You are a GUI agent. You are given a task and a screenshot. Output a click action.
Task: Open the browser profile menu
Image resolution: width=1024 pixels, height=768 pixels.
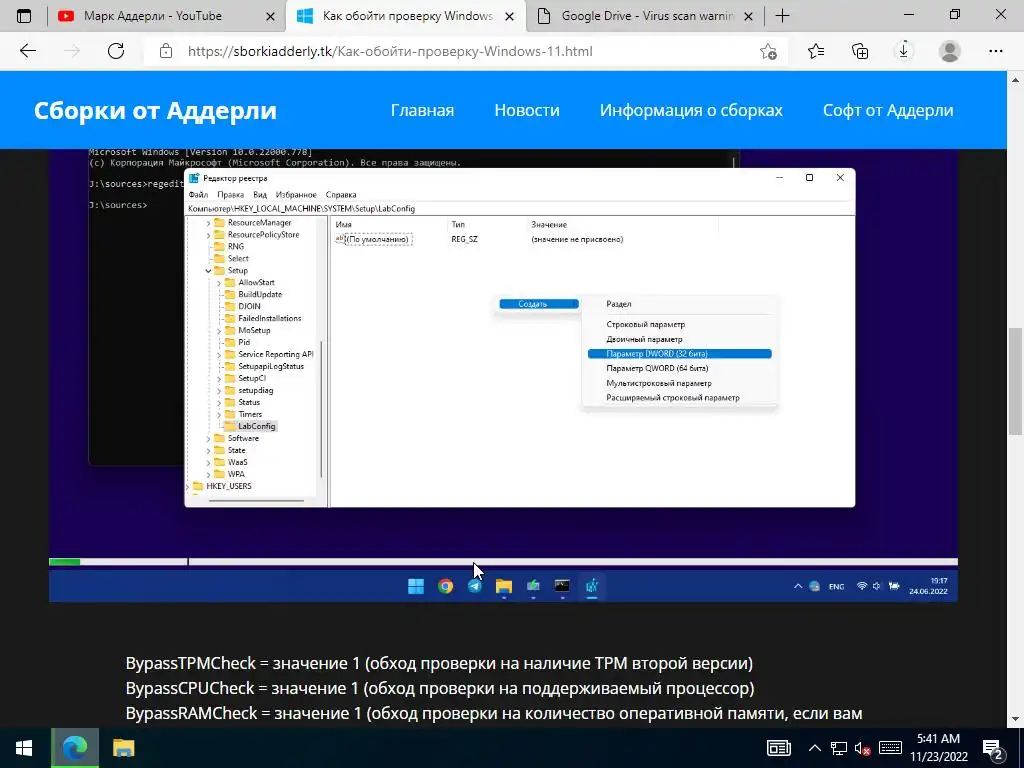(950, 51)
